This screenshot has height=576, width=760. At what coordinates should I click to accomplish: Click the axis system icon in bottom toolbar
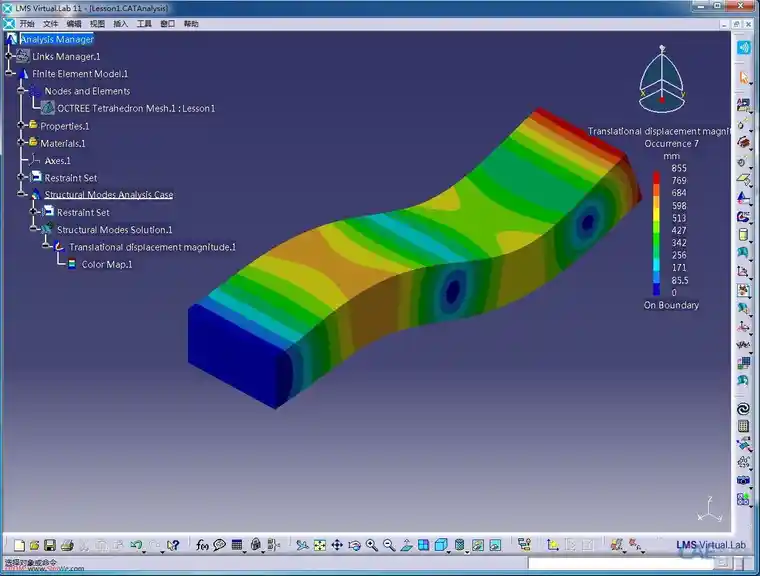[553, 545]
